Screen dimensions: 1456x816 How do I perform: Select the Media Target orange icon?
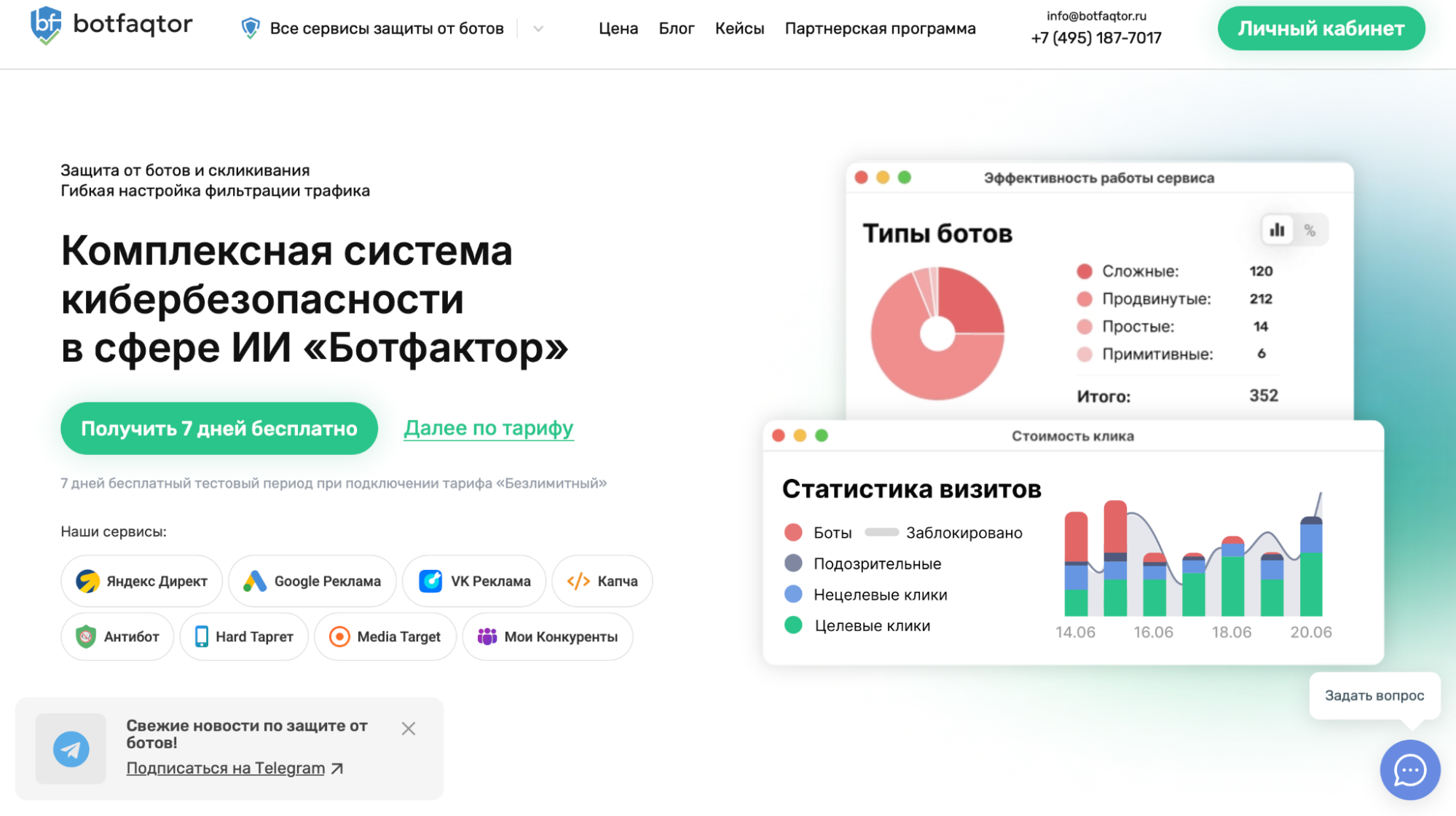pyautogui.click(x=339, y=636)
